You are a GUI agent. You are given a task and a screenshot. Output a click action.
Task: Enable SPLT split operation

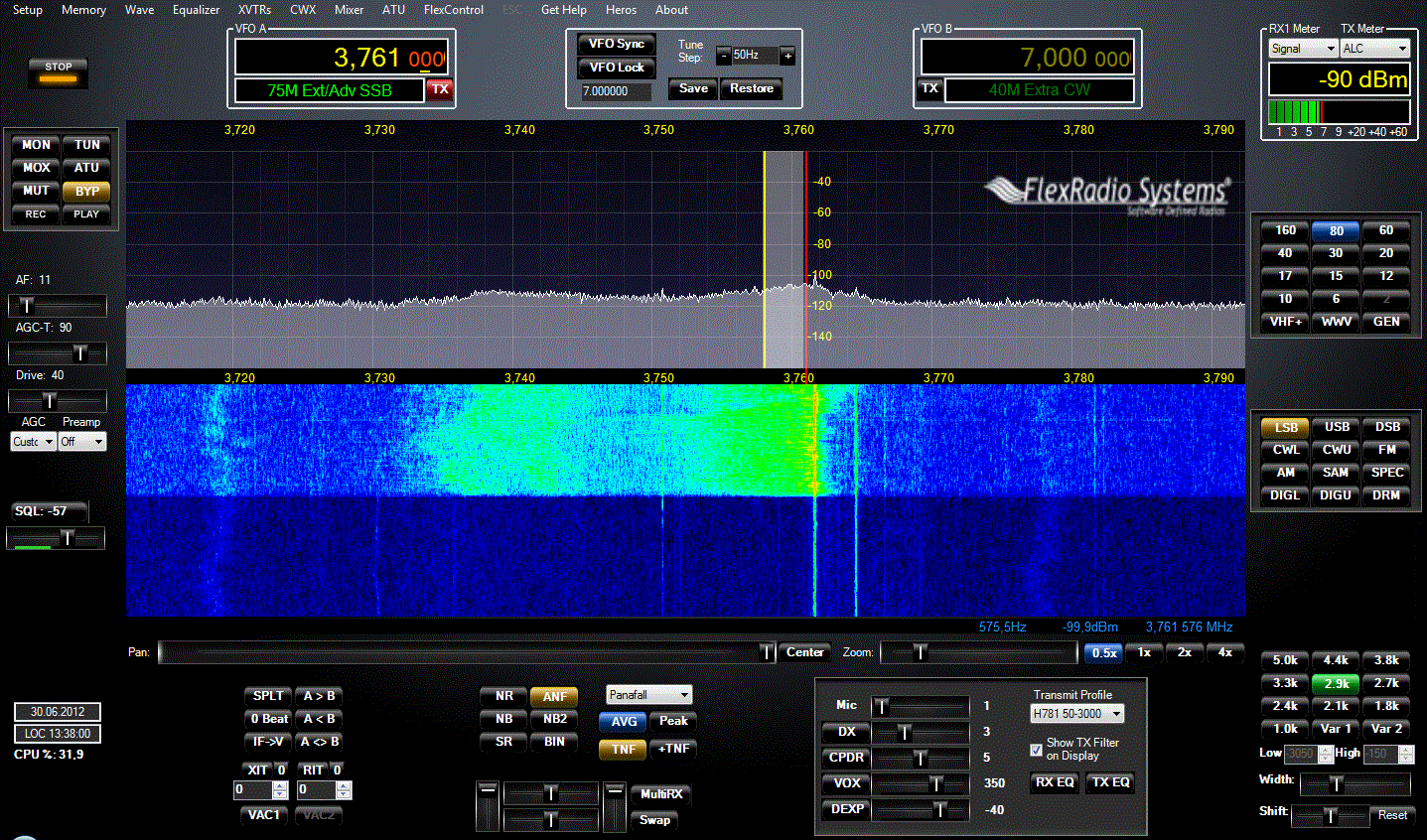[267, 696]
